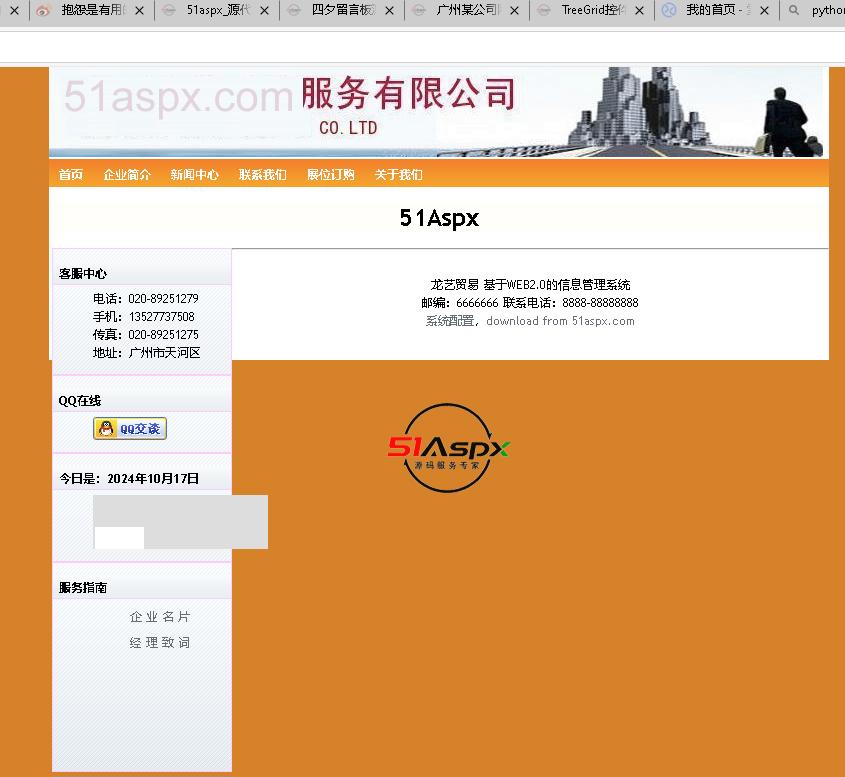Switch to the 广州某公司 browser tab
The height and width of the screenshot is (777, 845).
click(467, 10)
